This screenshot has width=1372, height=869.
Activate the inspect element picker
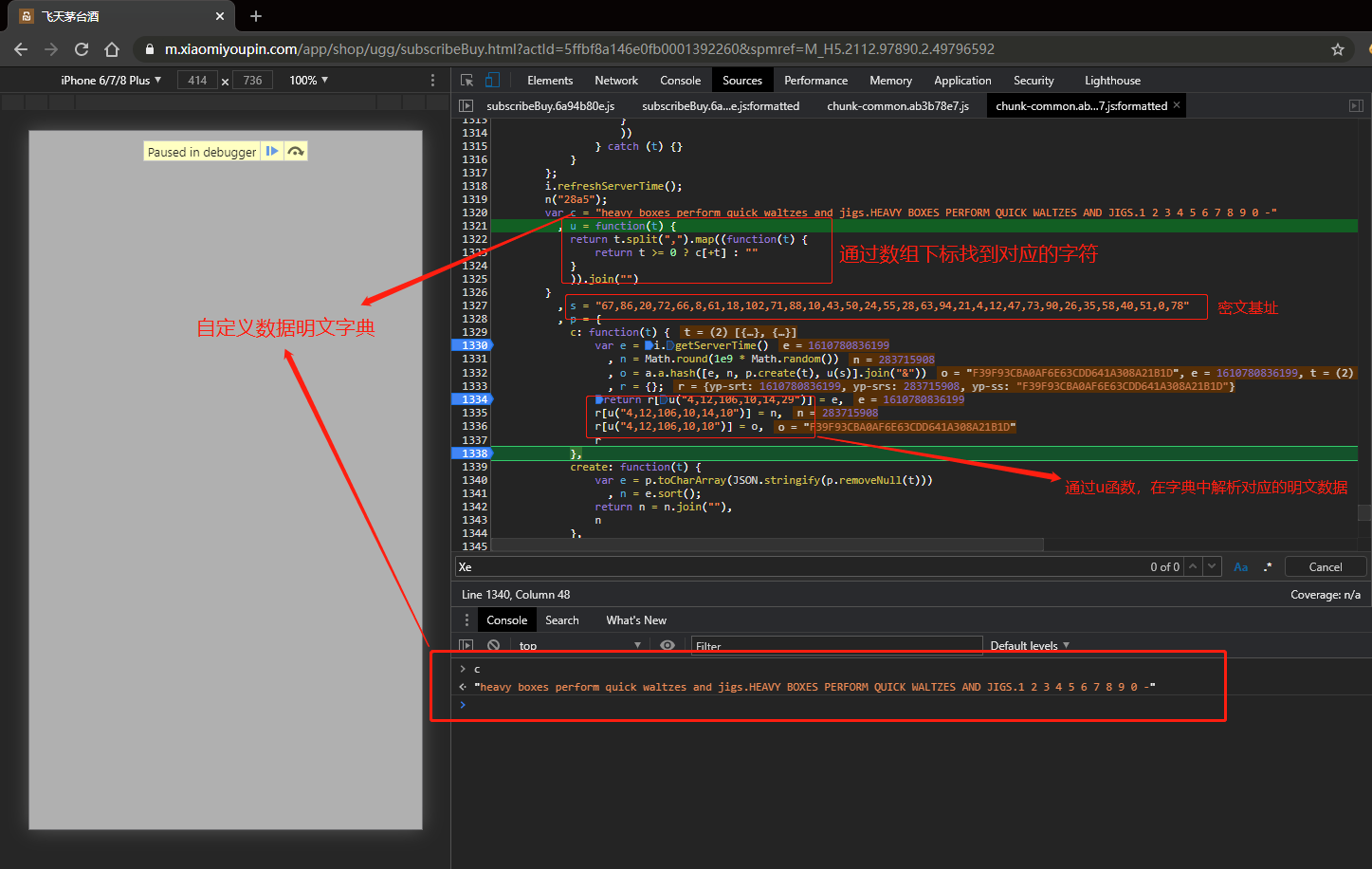coord(466,81)
